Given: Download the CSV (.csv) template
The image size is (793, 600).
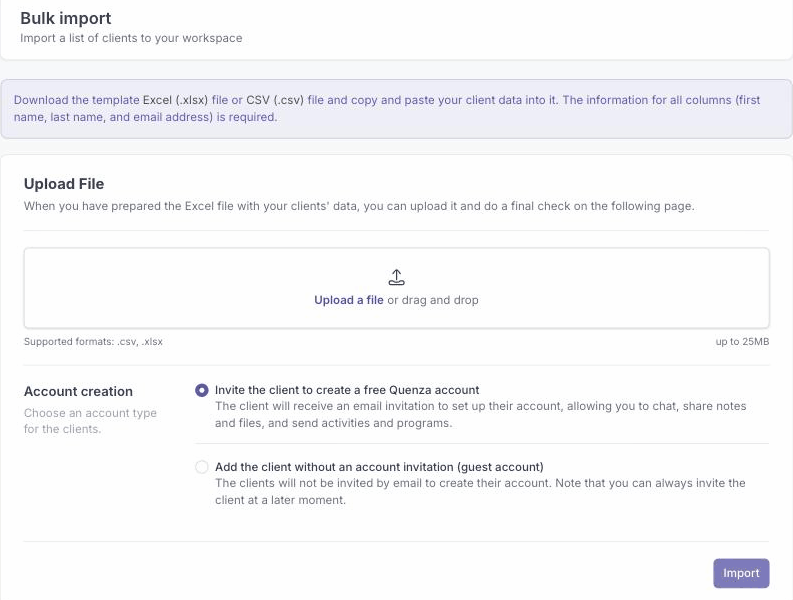Looking at the screenshot, I should (275, 100).
